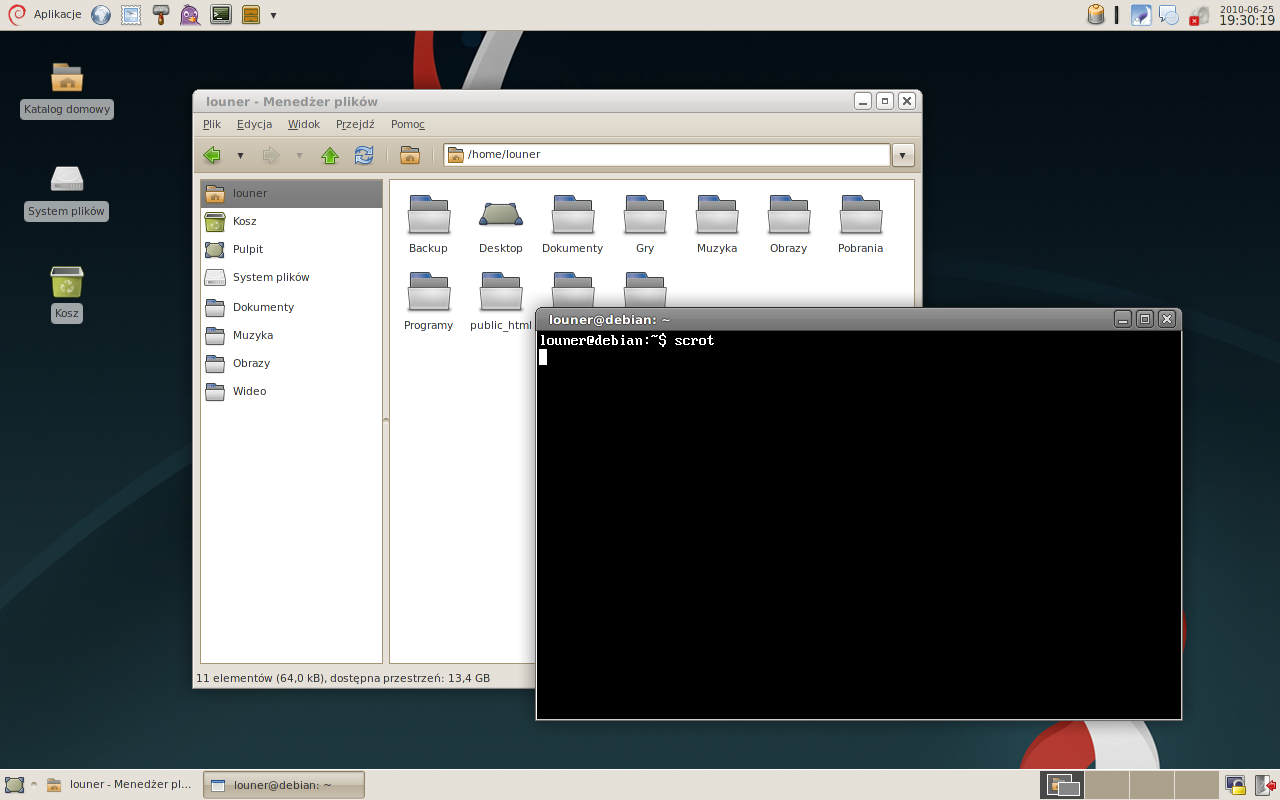1280x800 pixels.
Task: Click the file manager status bar text
Action: pyautogui.click(x=343, y=678)
